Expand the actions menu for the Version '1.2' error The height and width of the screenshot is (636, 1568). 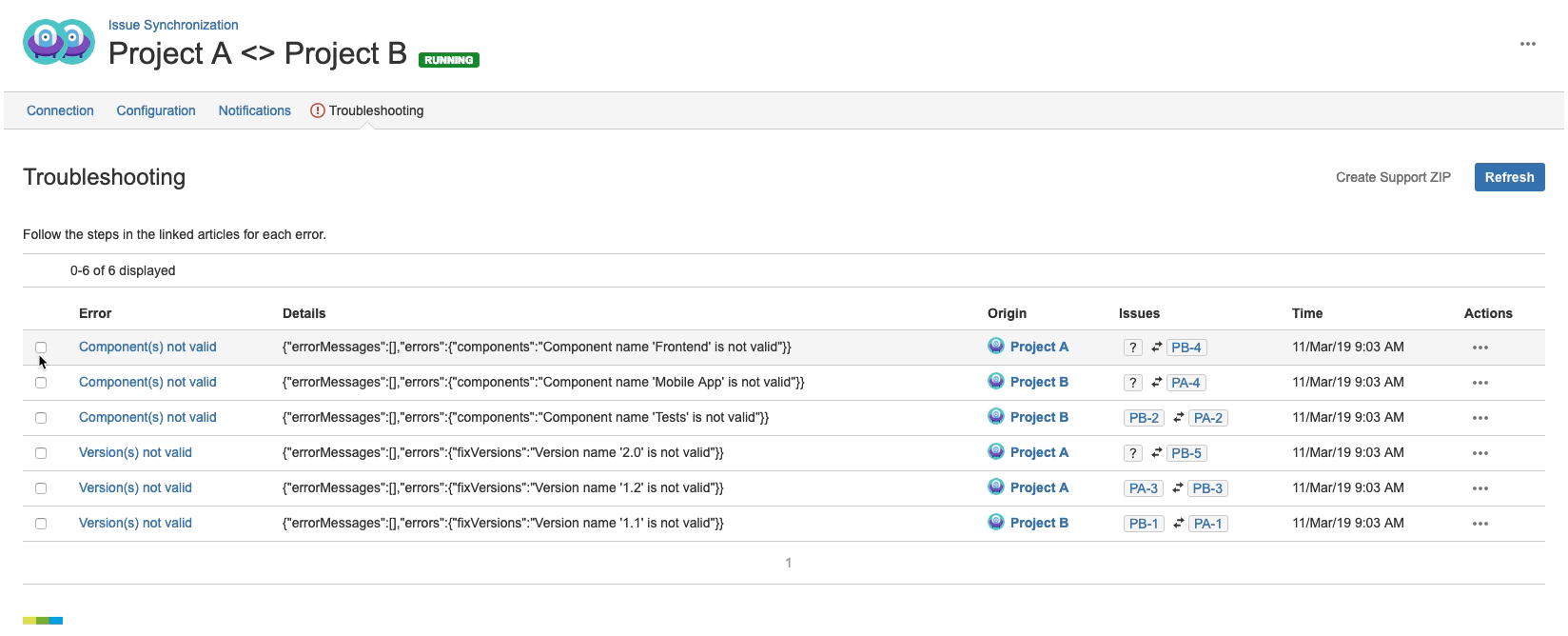[x=1480, y=488]
